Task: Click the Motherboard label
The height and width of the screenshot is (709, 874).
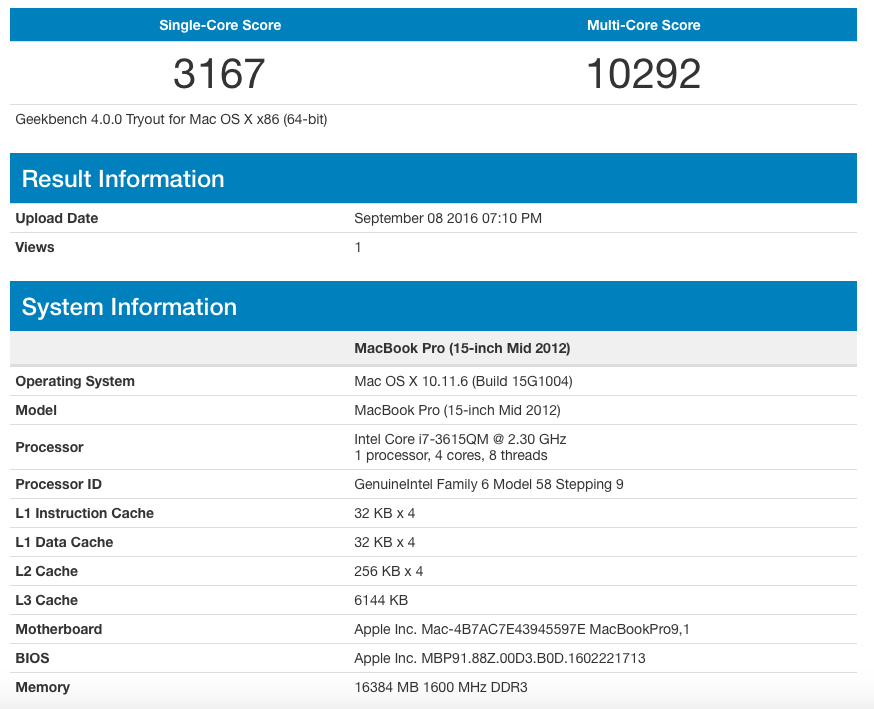Action: (59, 629)
